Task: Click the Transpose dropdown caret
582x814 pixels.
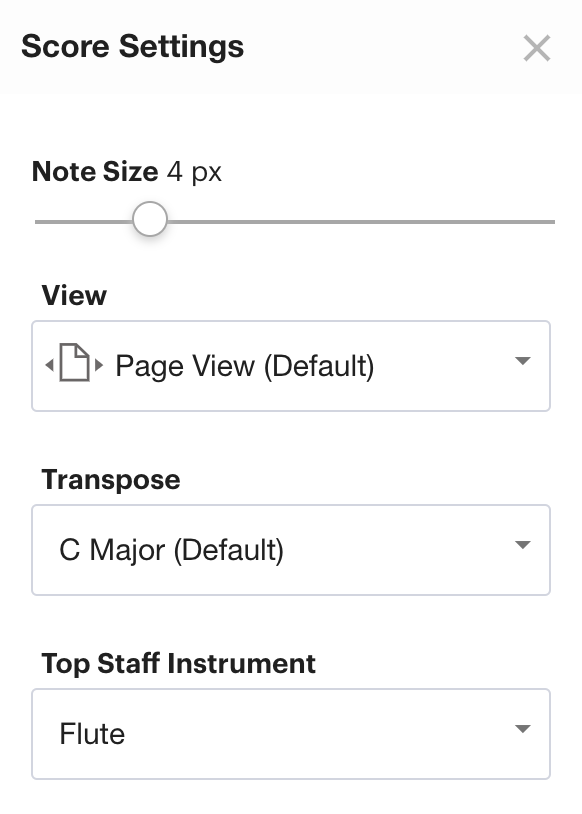Action: (x=522, y=545)
